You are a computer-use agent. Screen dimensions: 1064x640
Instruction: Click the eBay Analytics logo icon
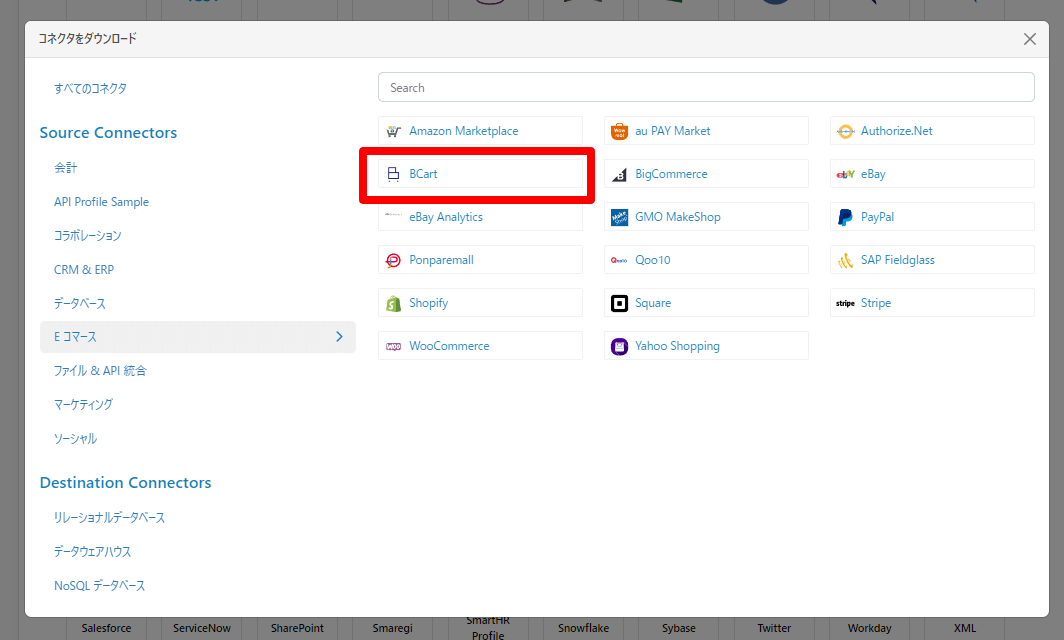pyautogui.click(x=394, y=215)
